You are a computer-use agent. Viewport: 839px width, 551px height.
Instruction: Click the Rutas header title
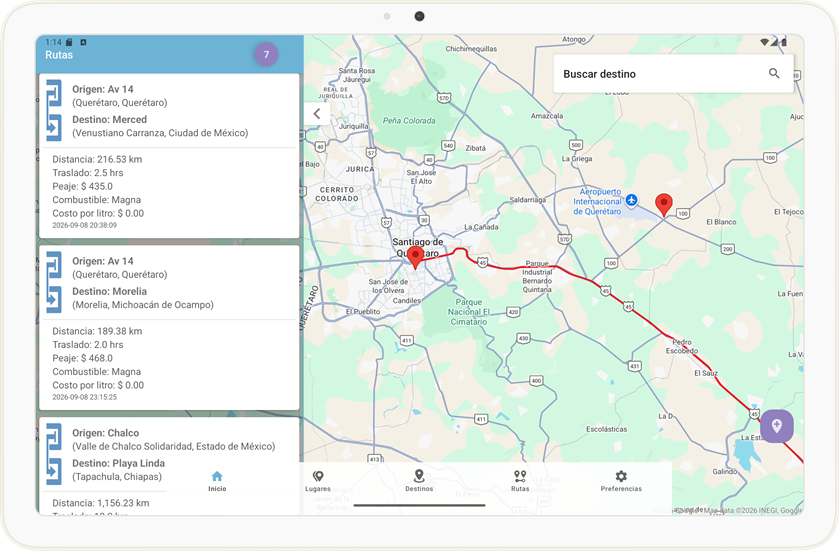point(59,55)
